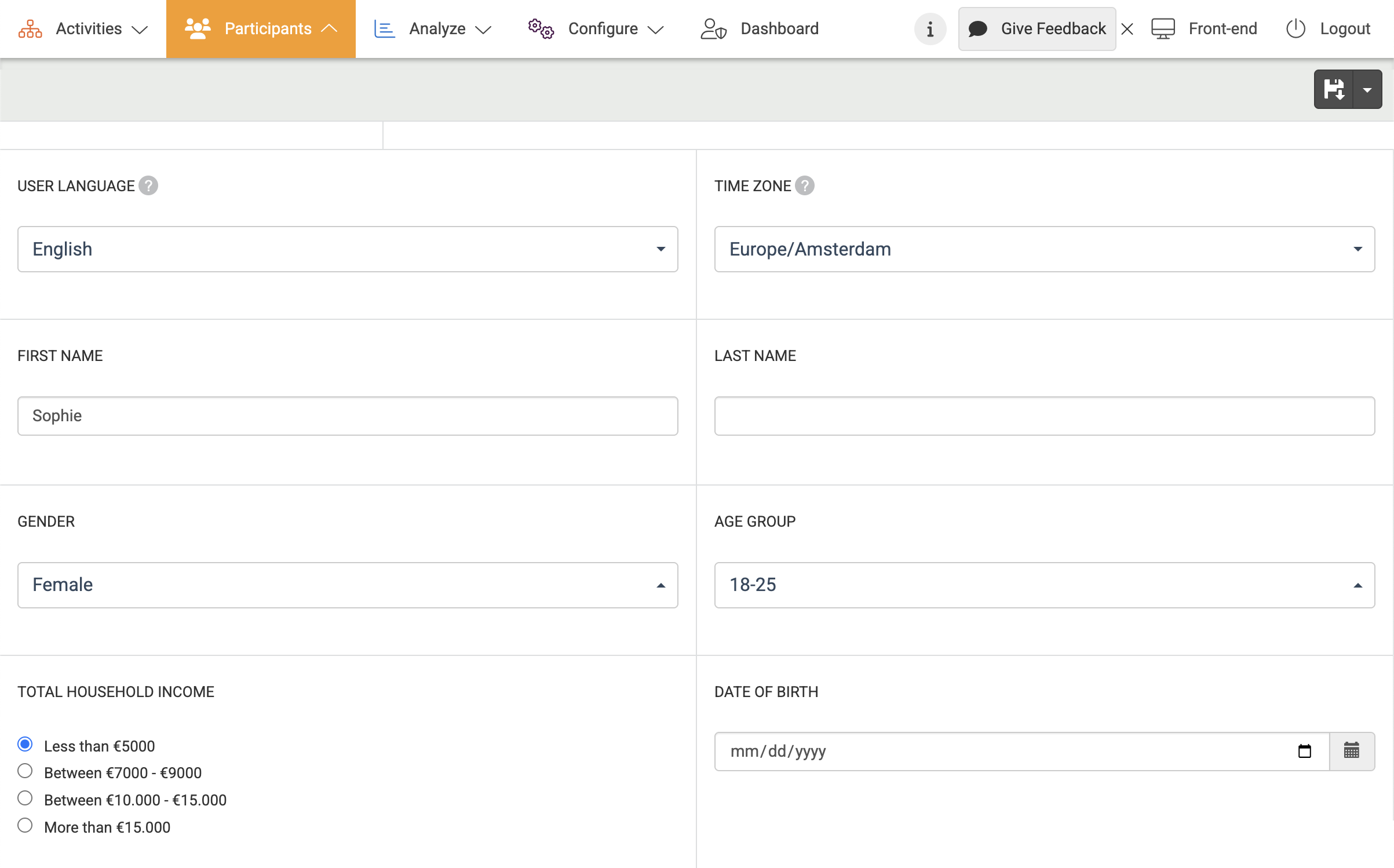Click Time Zone help question mark
Viewport: 1394px width, 868px height.
click(x=805, y=185)
